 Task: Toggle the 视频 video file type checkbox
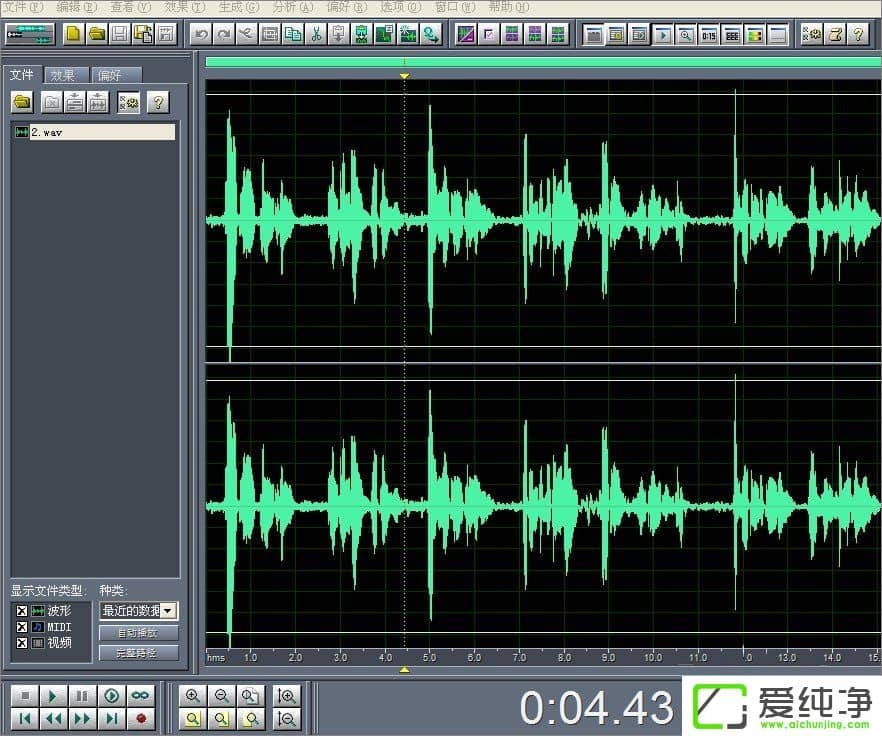pyautogui.click(x=22, y=643)
